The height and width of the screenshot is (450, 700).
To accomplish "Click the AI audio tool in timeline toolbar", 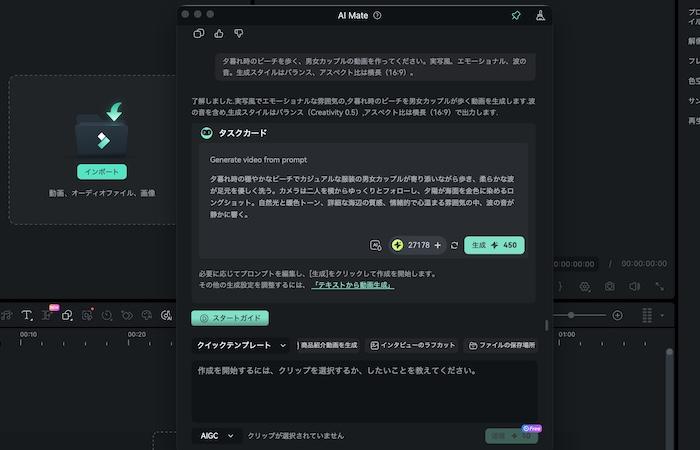I will (x=166, y=315).
